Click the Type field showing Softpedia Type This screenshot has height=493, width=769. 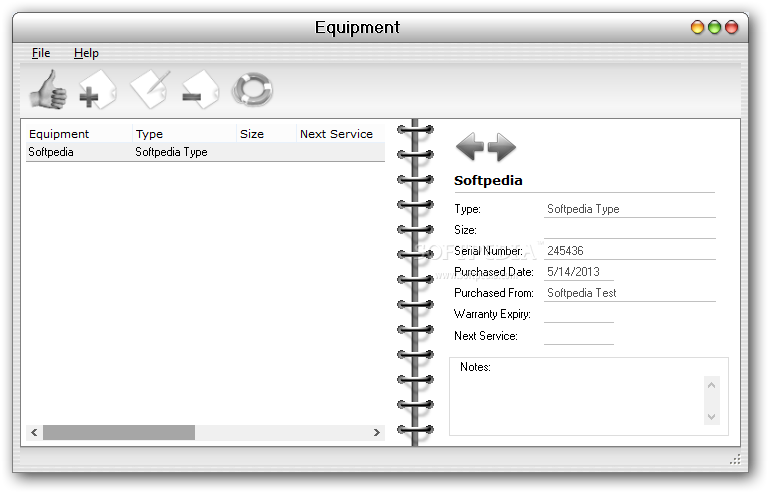pos(630,209)
